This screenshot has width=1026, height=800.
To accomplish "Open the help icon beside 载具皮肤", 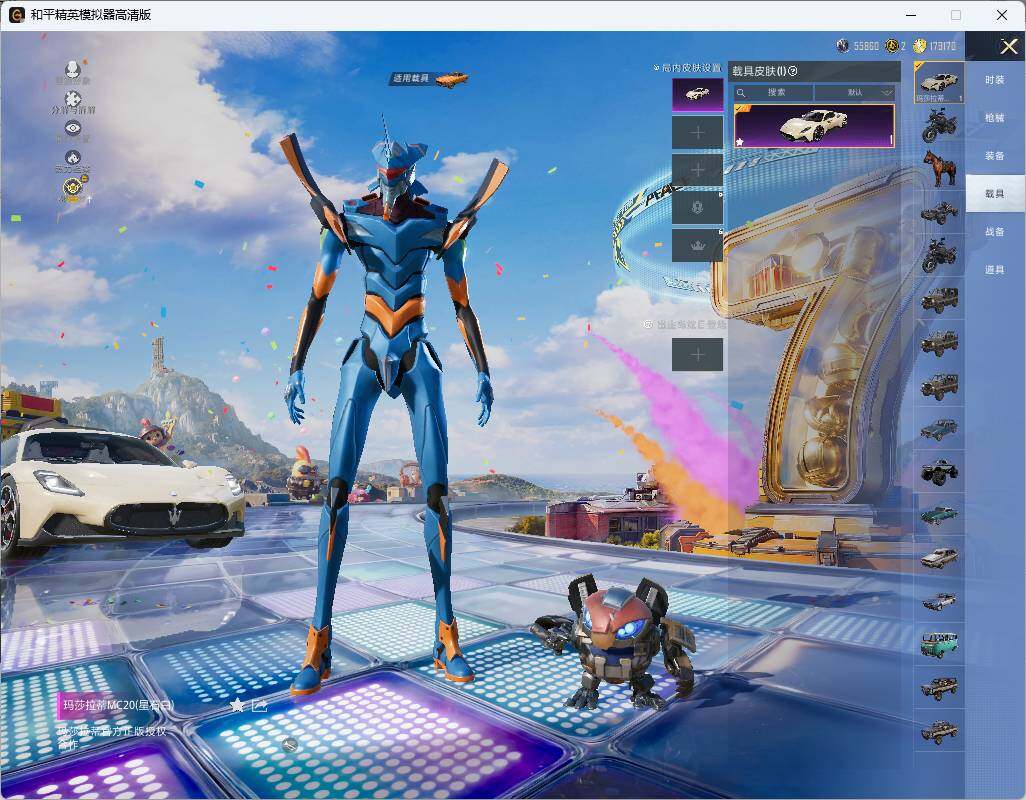I will [793, 71].
